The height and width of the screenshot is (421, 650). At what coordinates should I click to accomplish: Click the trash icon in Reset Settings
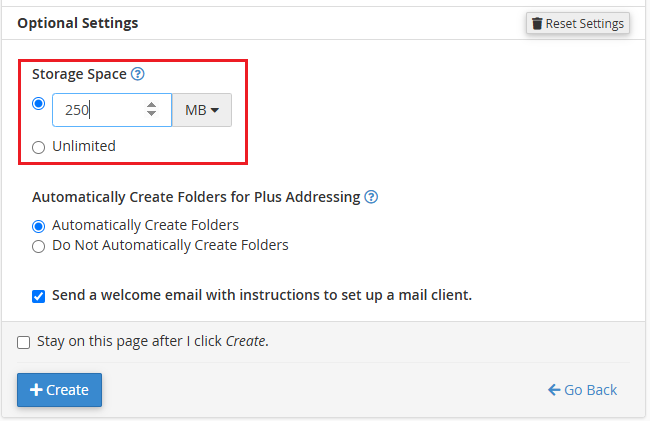coord(537,23)
